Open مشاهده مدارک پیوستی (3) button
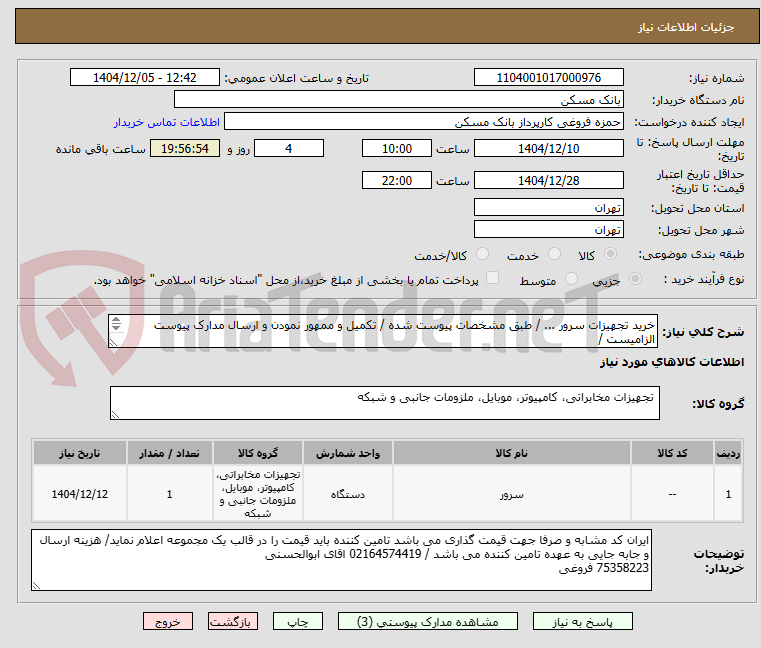Viewport: 761px width, 648px height. click(x=428, y=621)
